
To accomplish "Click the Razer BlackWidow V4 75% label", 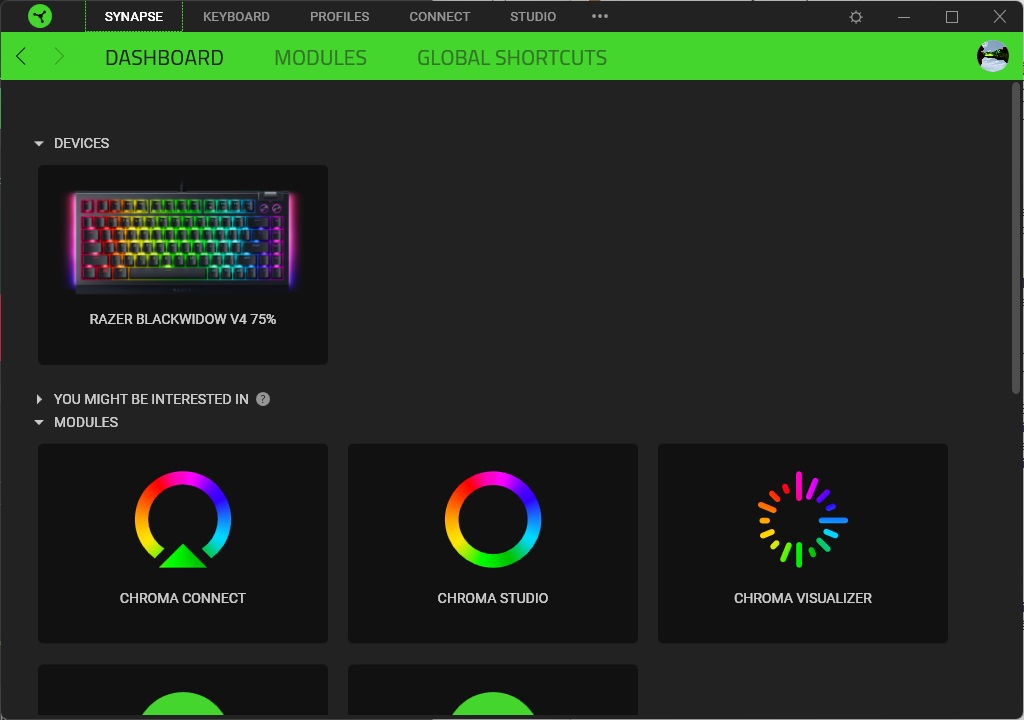I will point(183,319).
